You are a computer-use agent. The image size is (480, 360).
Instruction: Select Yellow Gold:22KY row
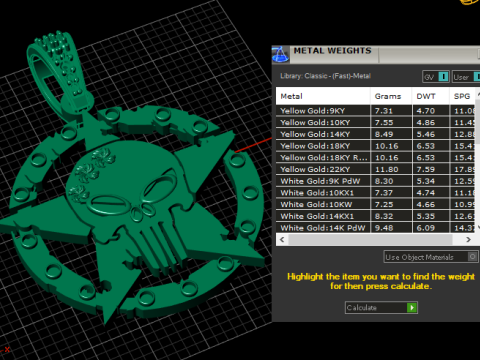[376, 169]
